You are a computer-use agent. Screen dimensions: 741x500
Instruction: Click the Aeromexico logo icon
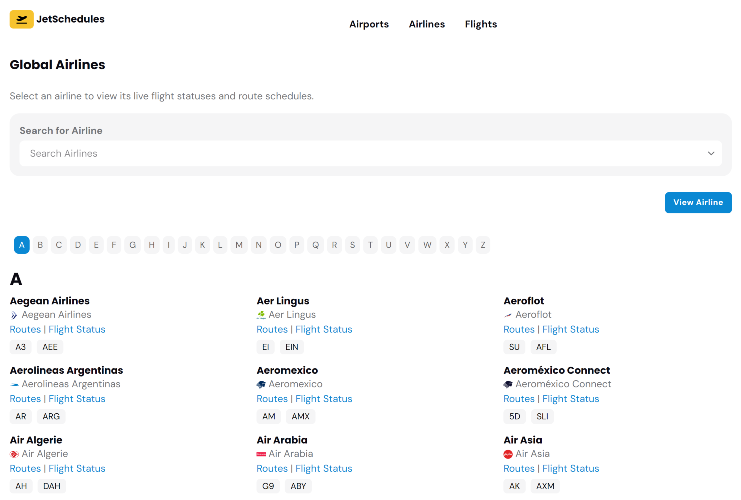point(261,385)
